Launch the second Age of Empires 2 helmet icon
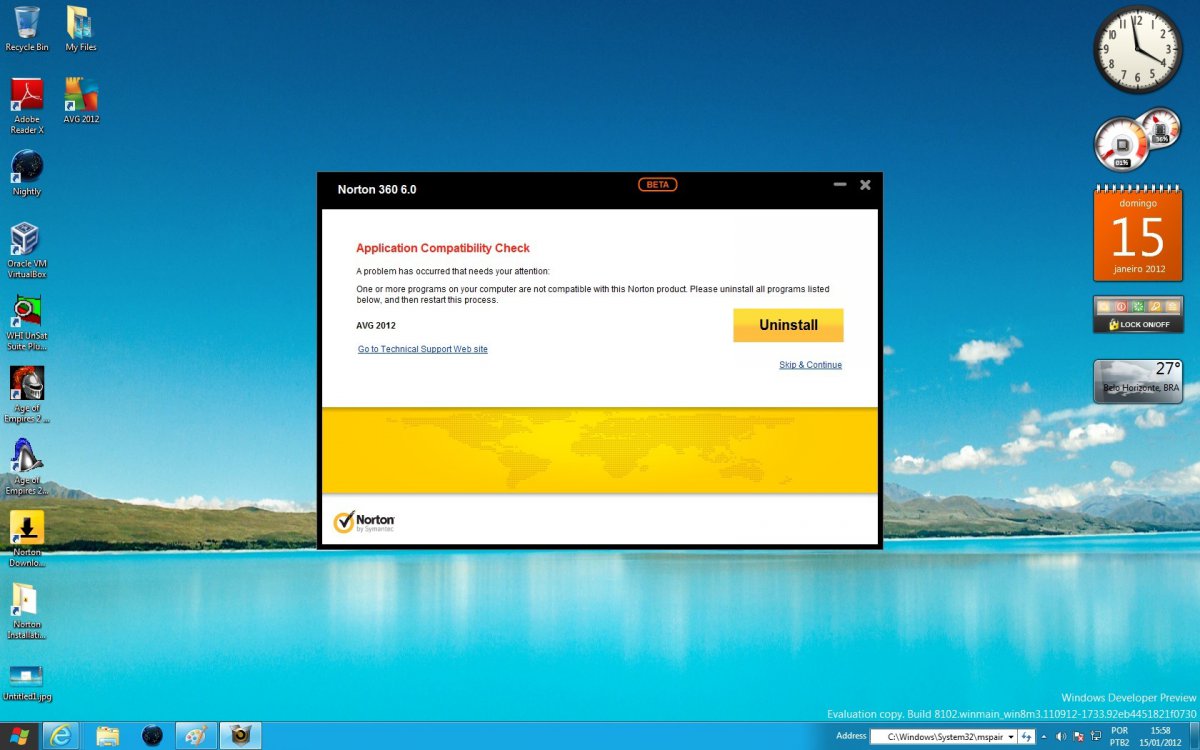 pos(27,467)
